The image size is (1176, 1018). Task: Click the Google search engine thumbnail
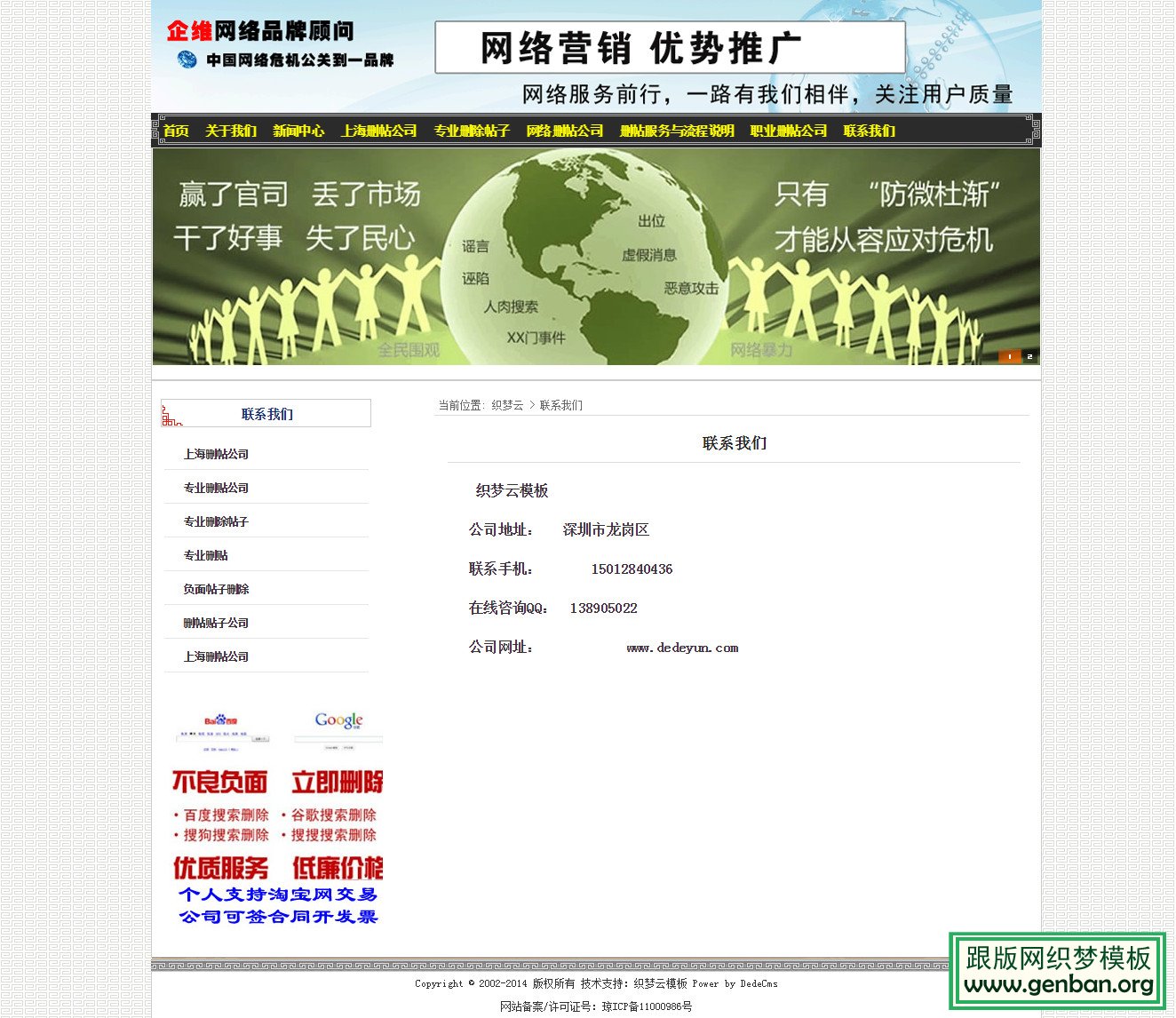(340, 727)
